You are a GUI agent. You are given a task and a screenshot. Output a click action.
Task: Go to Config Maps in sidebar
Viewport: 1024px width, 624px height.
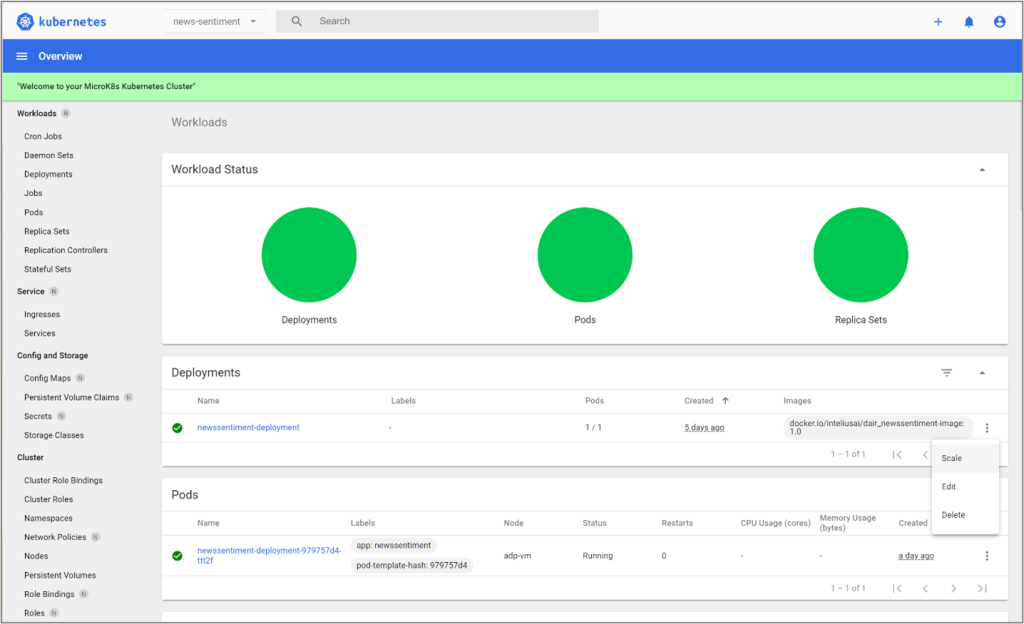pyautogui.click(x=47, y=378)
